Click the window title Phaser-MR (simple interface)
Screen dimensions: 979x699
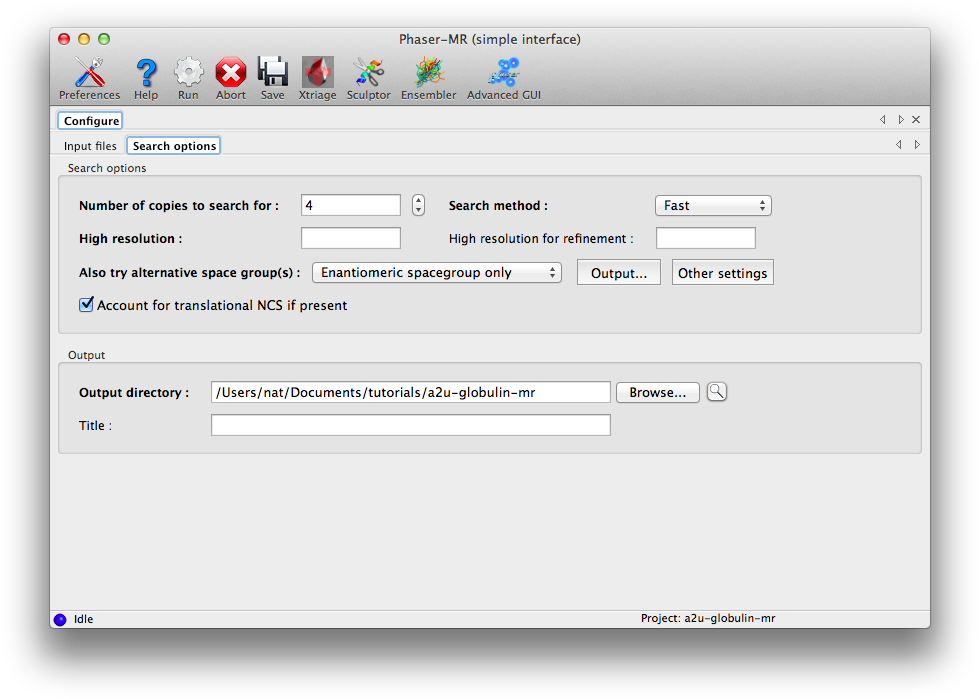[x=490, y=39]
